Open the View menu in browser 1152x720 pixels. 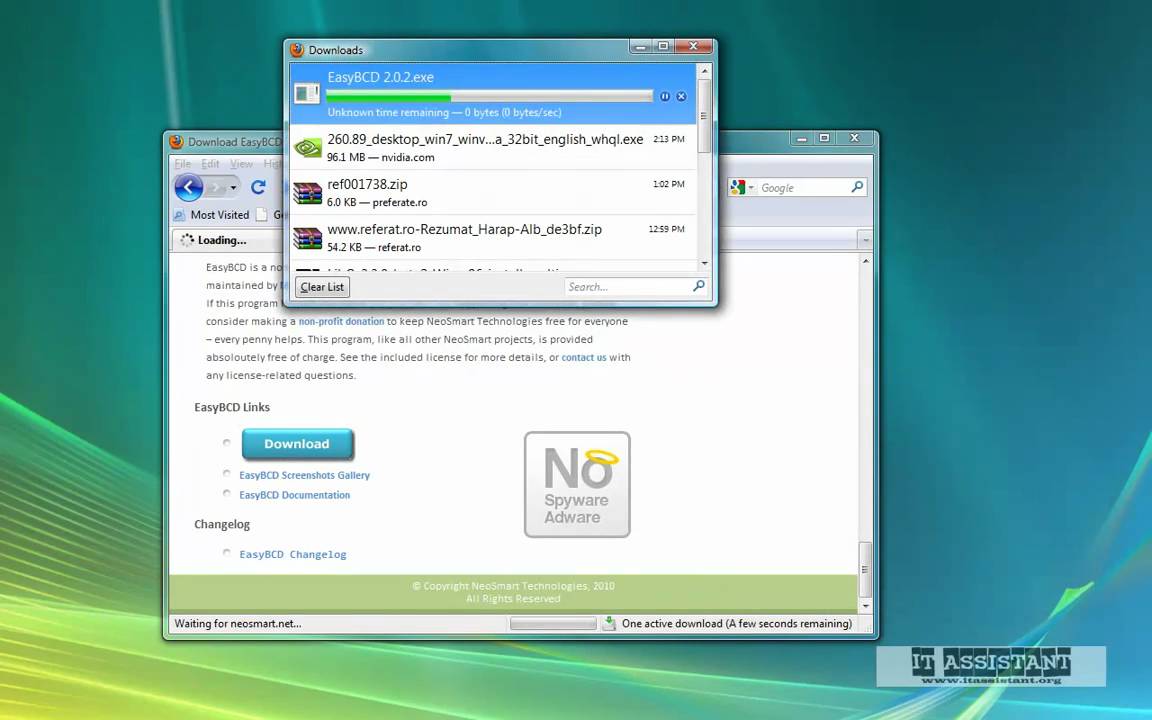[241, 163]
